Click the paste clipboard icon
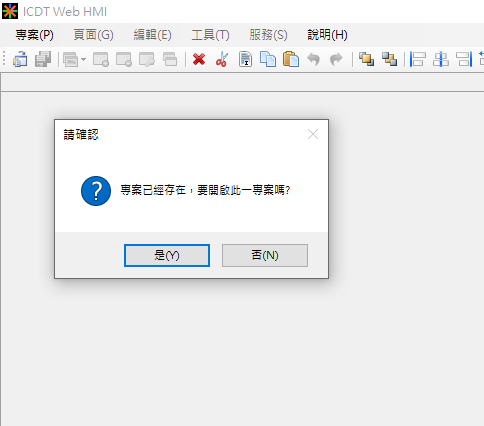 (x=291, y=59)
